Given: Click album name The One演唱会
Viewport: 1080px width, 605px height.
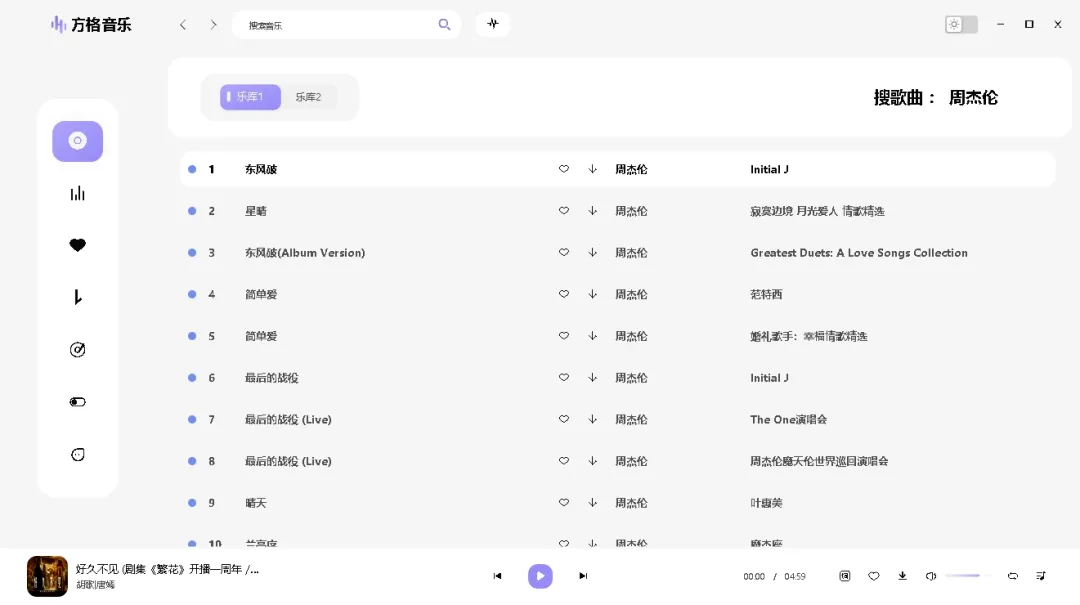Looking at the screenshot, I should (x=789, y=420).
